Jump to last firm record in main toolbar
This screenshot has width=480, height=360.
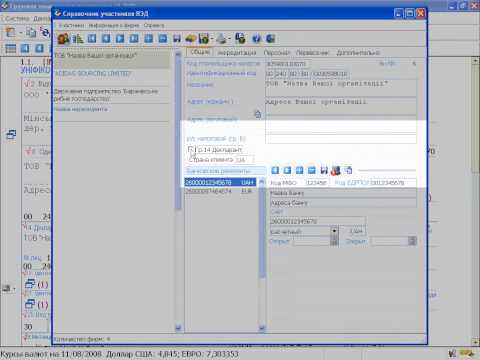pos(134,39)
